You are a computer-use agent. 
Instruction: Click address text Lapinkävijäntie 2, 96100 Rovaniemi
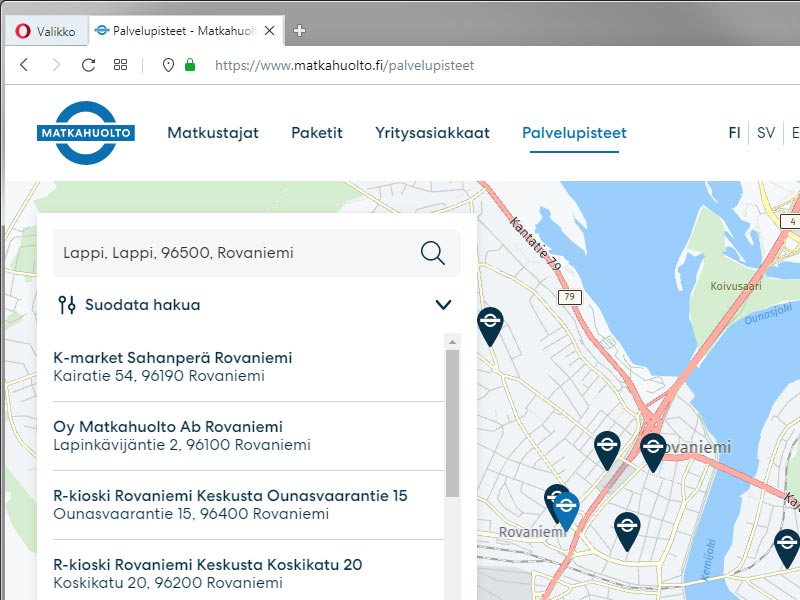click(x=182, y=445)
